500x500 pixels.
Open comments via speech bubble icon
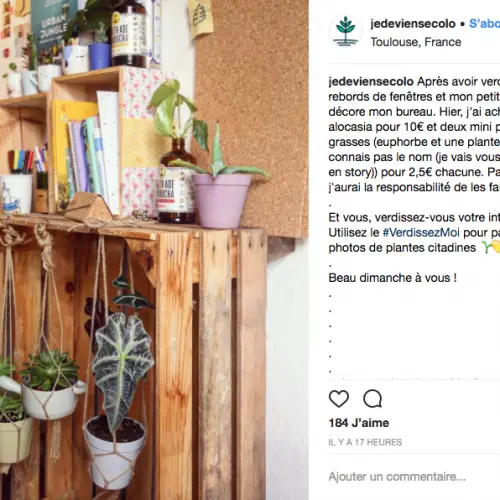[x=372, y=398]
